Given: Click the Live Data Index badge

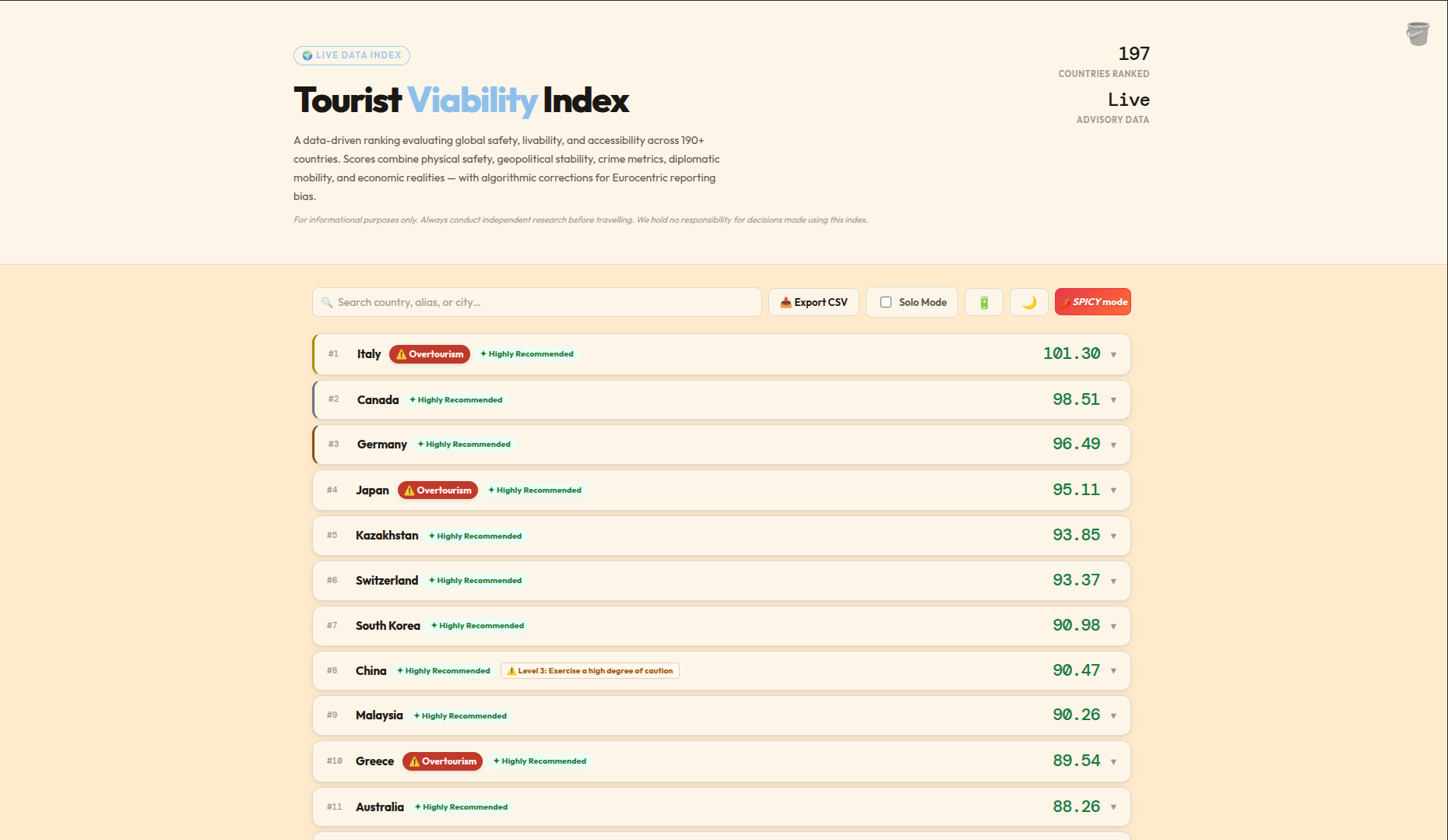Looking at the screenshot, I should point(352,55).
